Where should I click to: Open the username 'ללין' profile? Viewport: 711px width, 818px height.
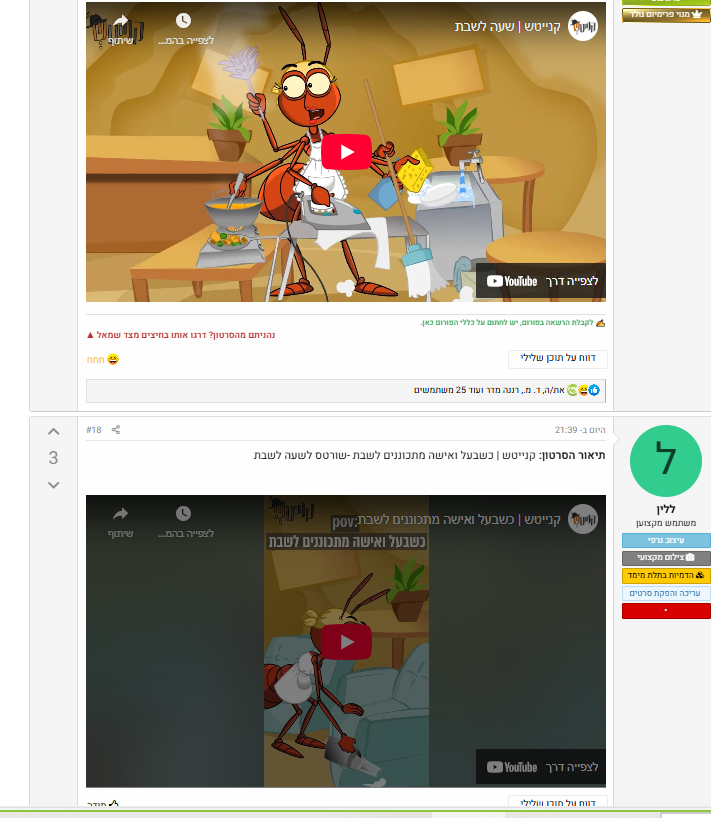click(666, 509)
